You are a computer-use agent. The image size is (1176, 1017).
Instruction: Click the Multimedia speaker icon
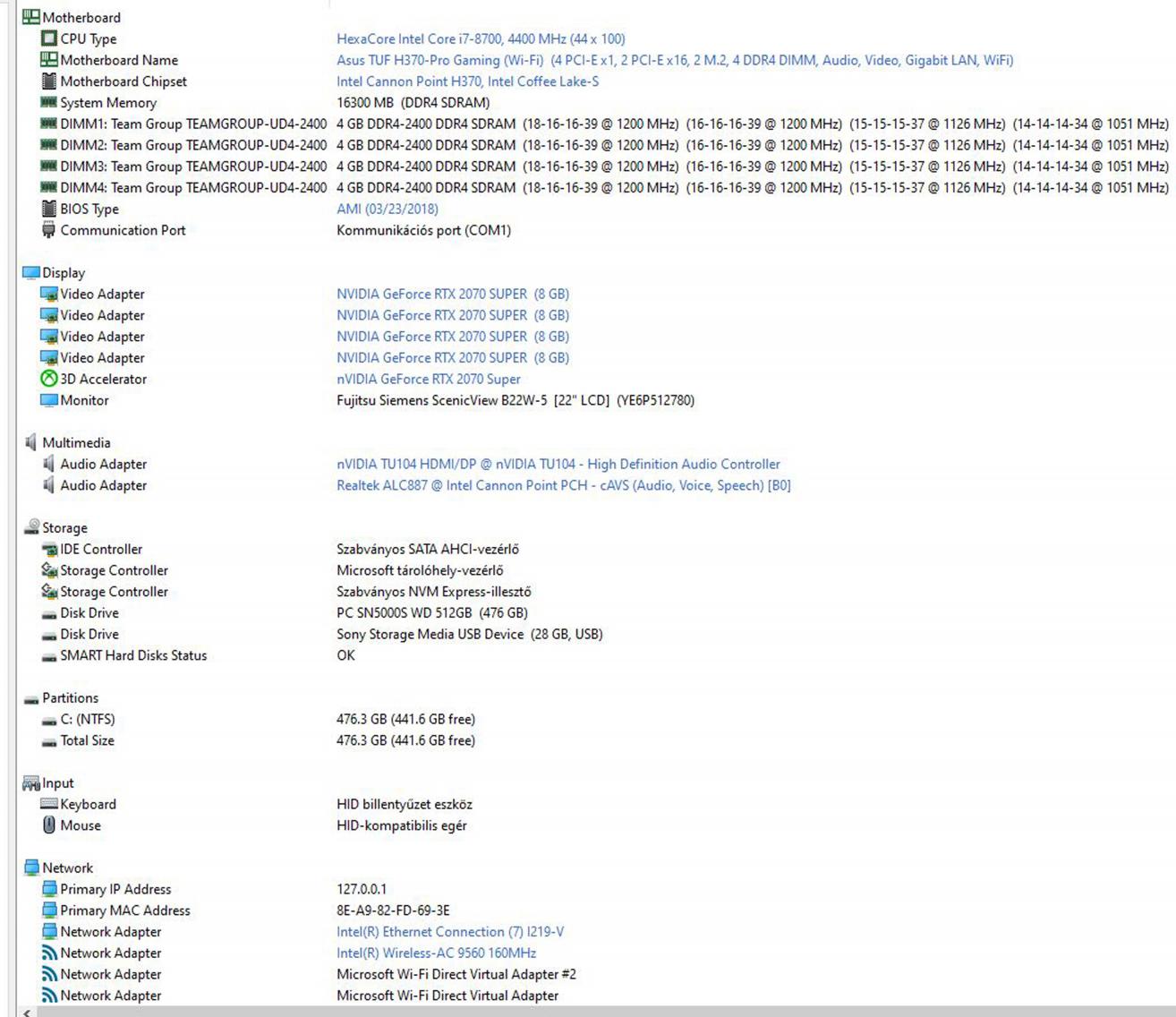pos(30,442)
